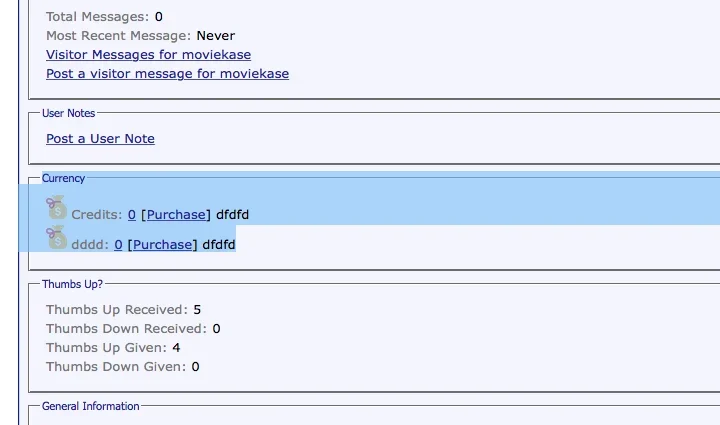Screen dimensions: 720x425
Task: Click Most Recent Message value Never
Action: tap(215, 36)
